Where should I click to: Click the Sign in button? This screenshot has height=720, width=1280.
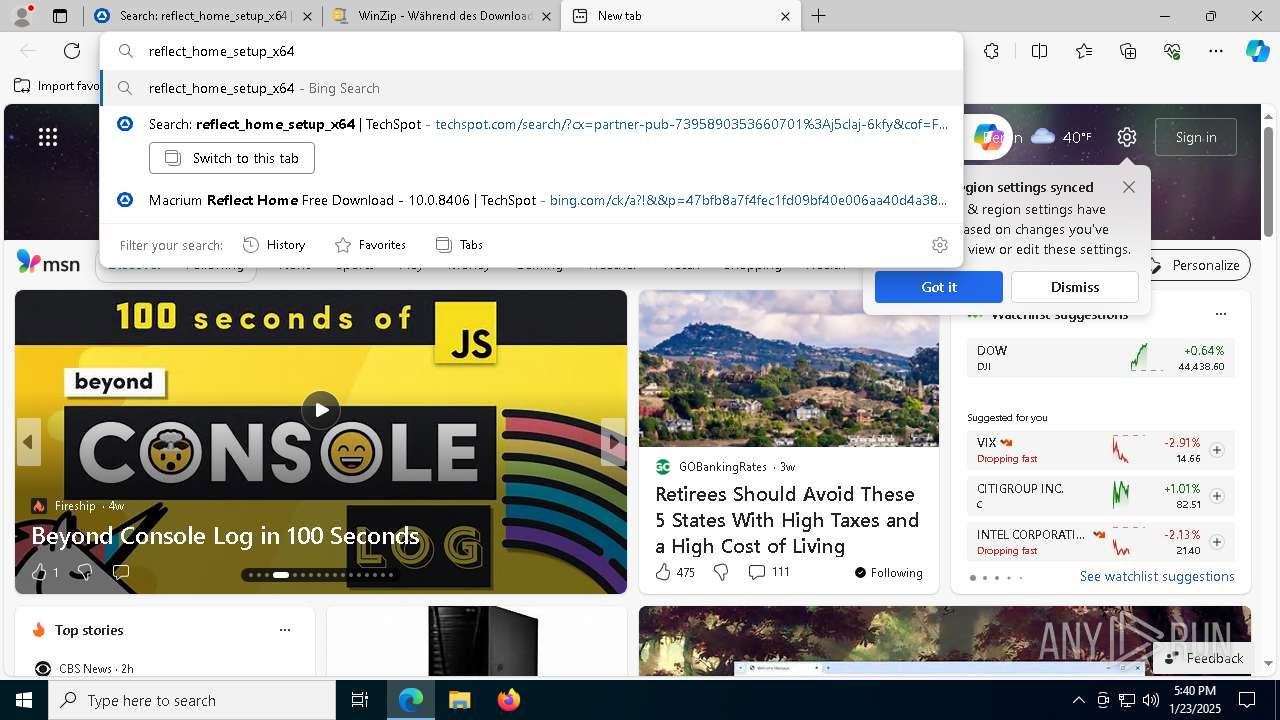pyautogui.click(x=1196, y=137)
